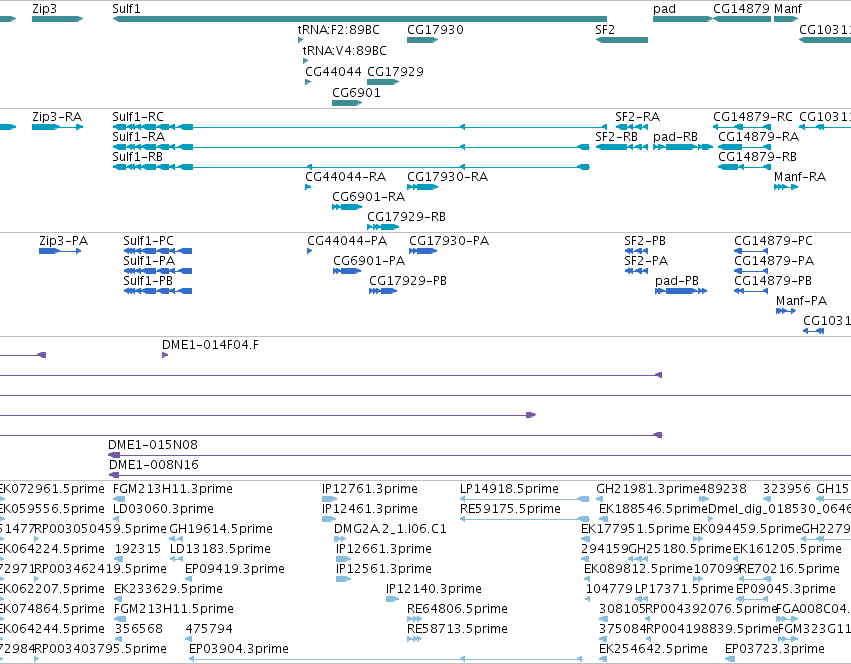
Task: Select the CG14879-RA transcript label
Action: tap(758, 137)
